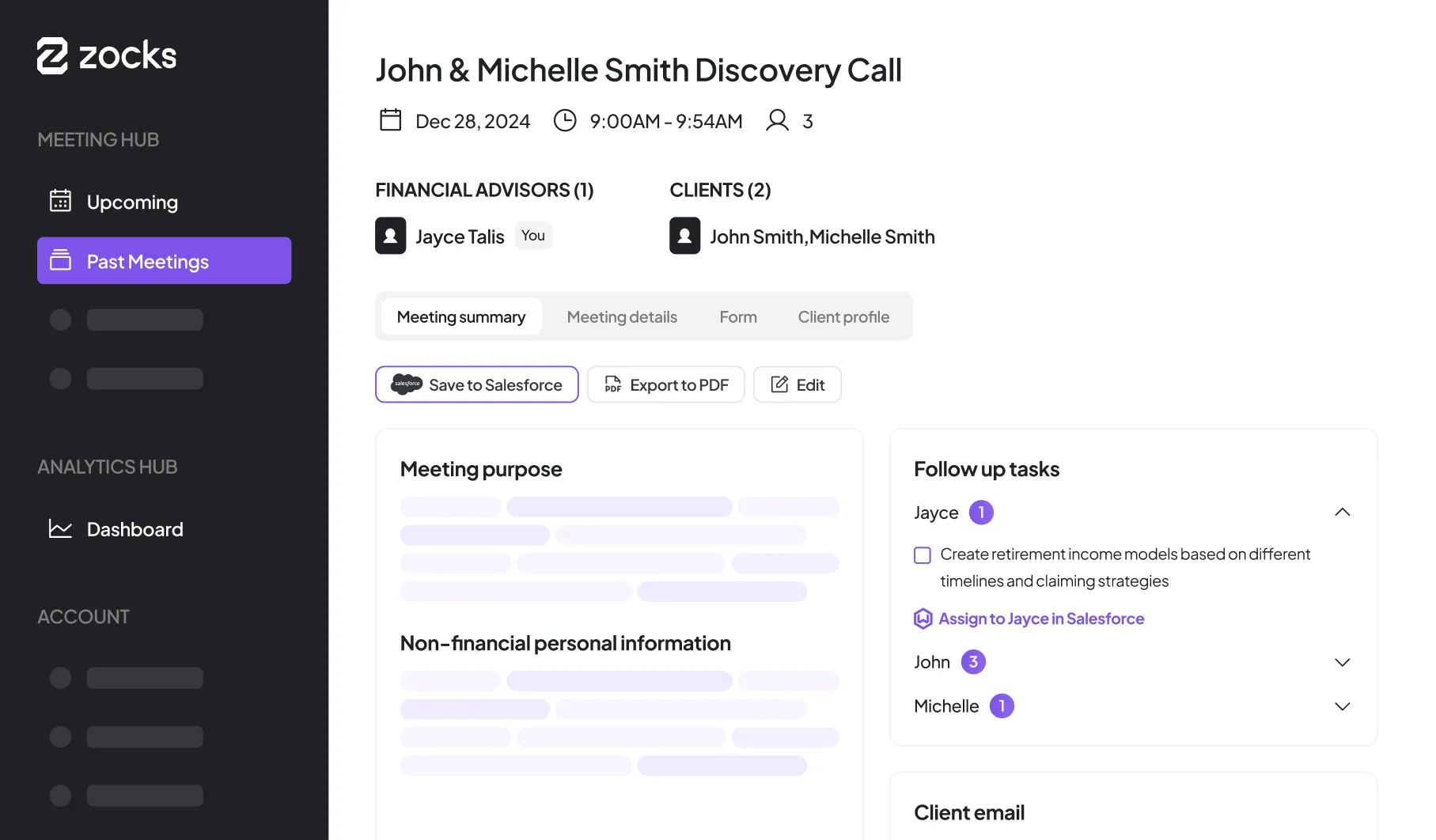
Task: Click the pencil Edit icon
Action: coord(779,384)
